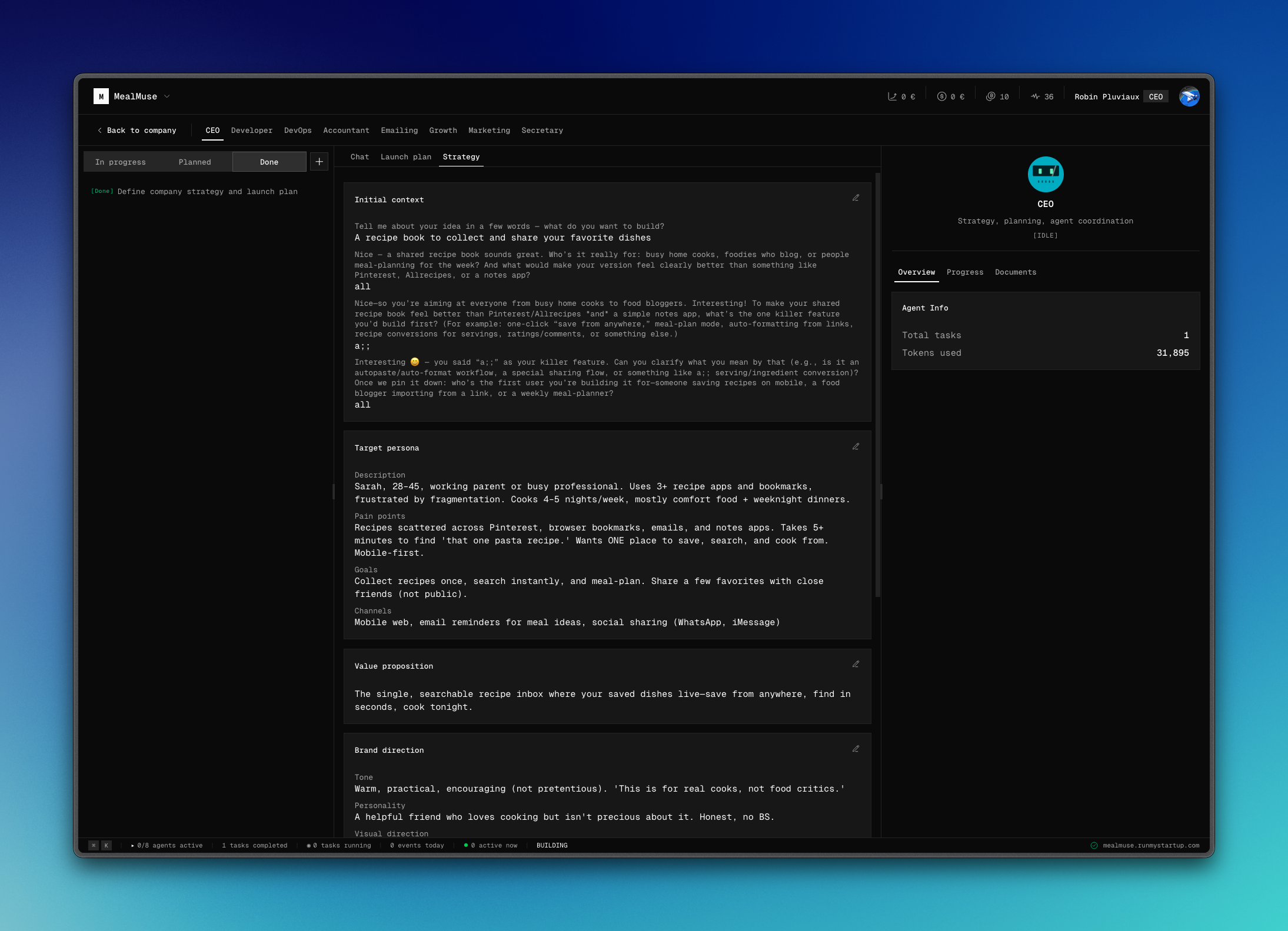Switch to the Launch plan tab
Viewport: 1288px width, 931px height.
coord(405,157)
